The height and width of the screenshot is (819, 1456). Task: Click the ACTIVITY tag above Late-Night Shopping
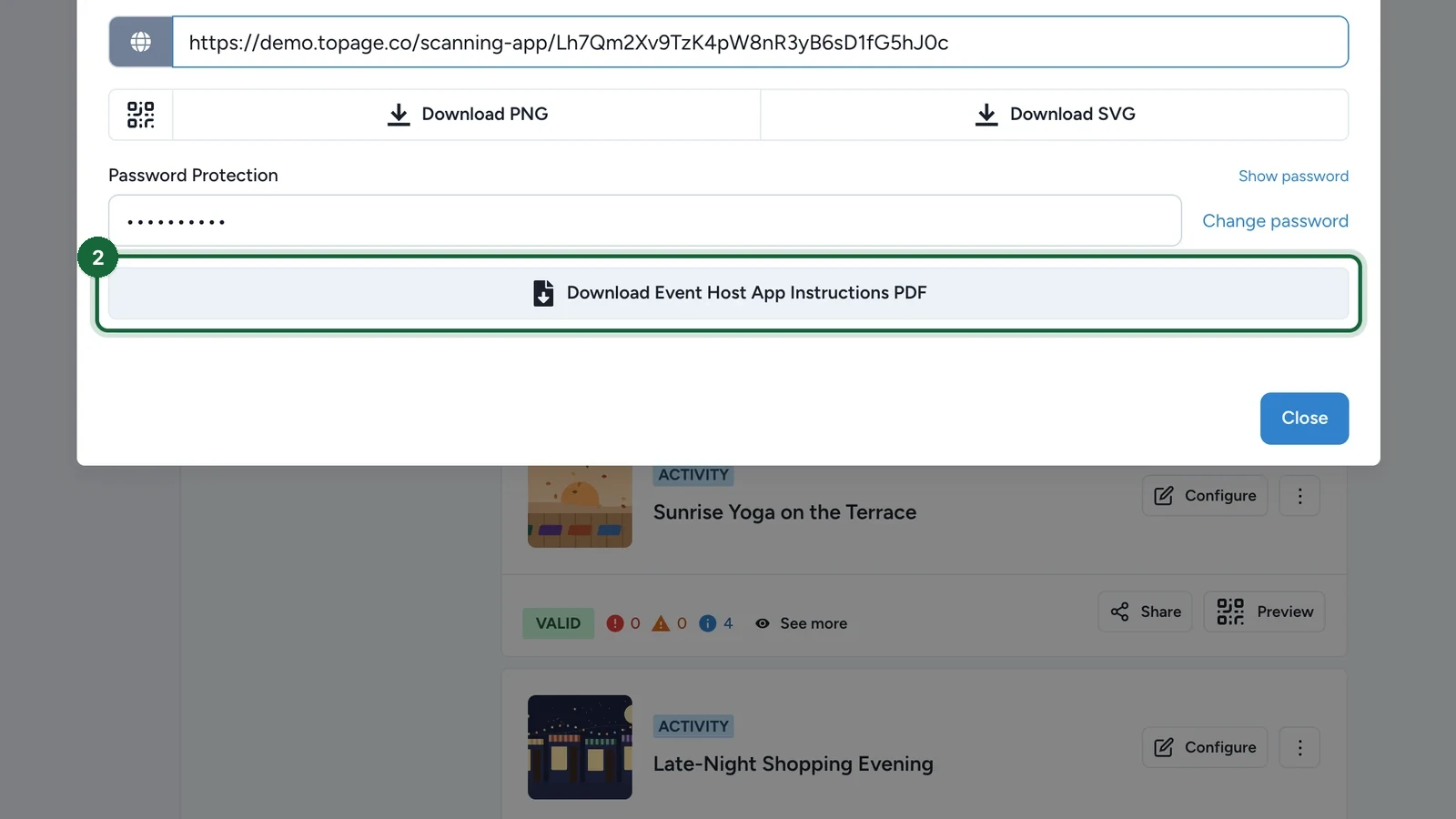tap(693, 726)
